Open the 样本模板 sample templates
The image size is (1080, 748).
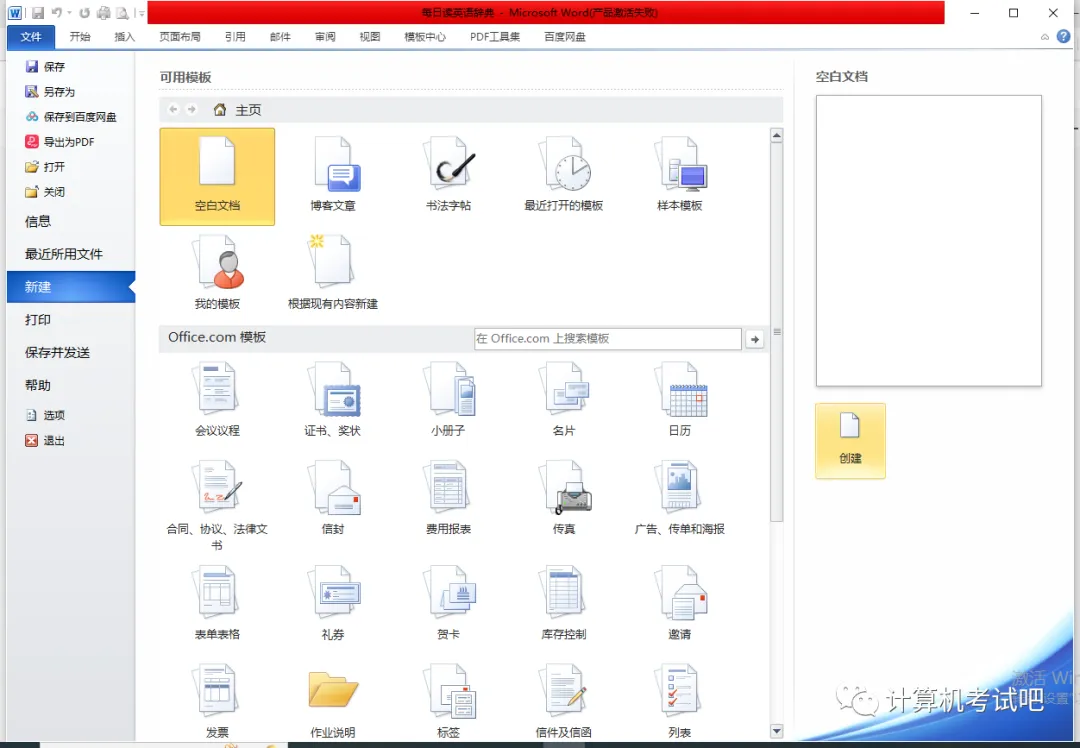(x=679, y=175)
